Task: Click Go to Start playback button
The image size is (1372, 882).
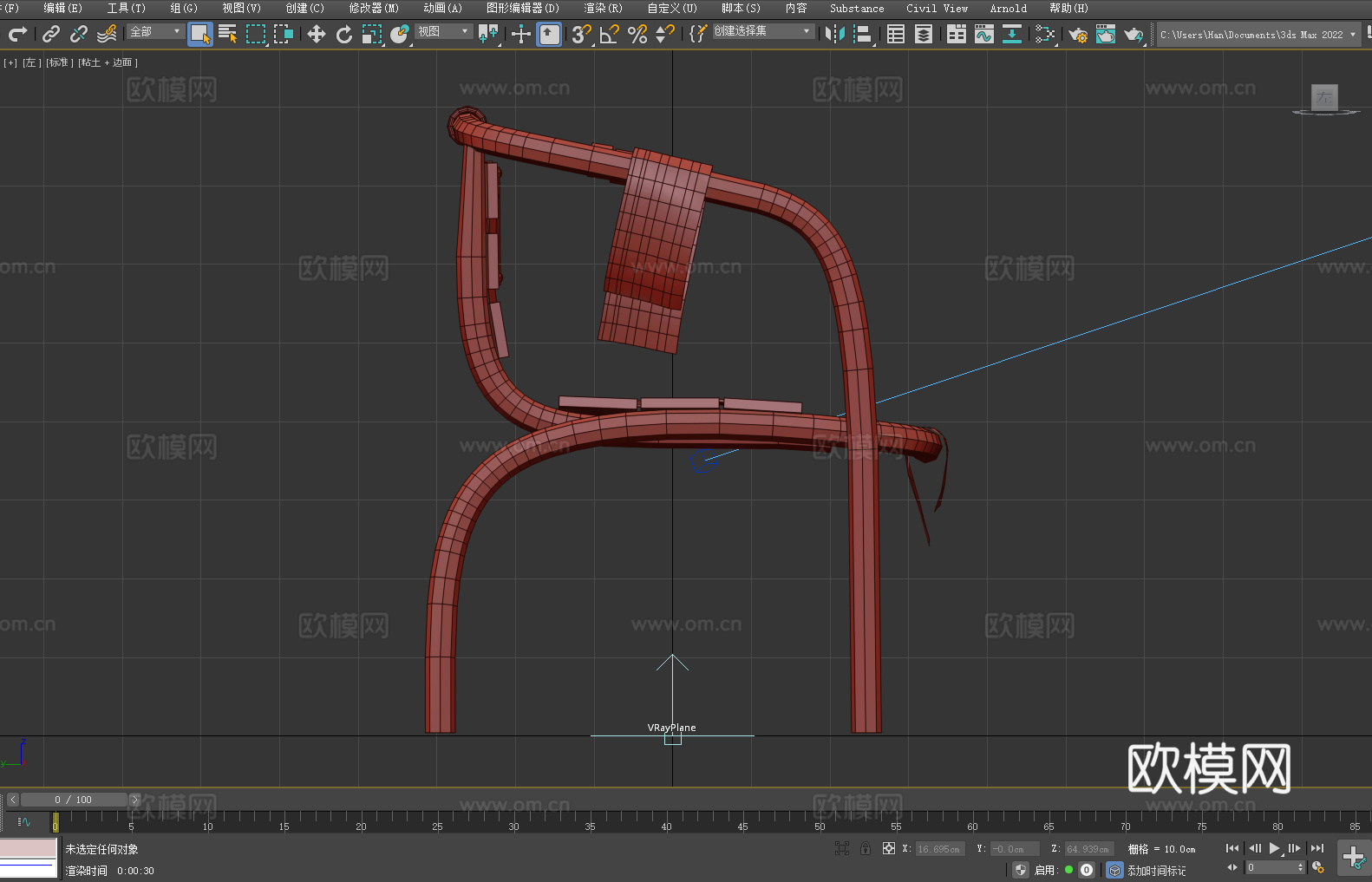Action: coord(1232,848)
